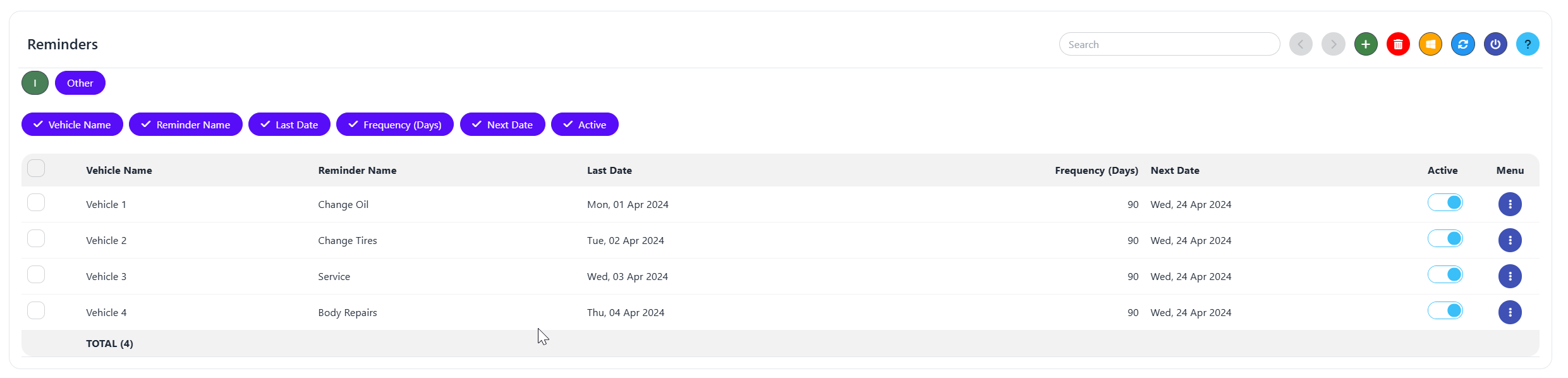Go to previous page with left chevron
Screen dimensions: 1568x378
click(x=1301, y=44)
